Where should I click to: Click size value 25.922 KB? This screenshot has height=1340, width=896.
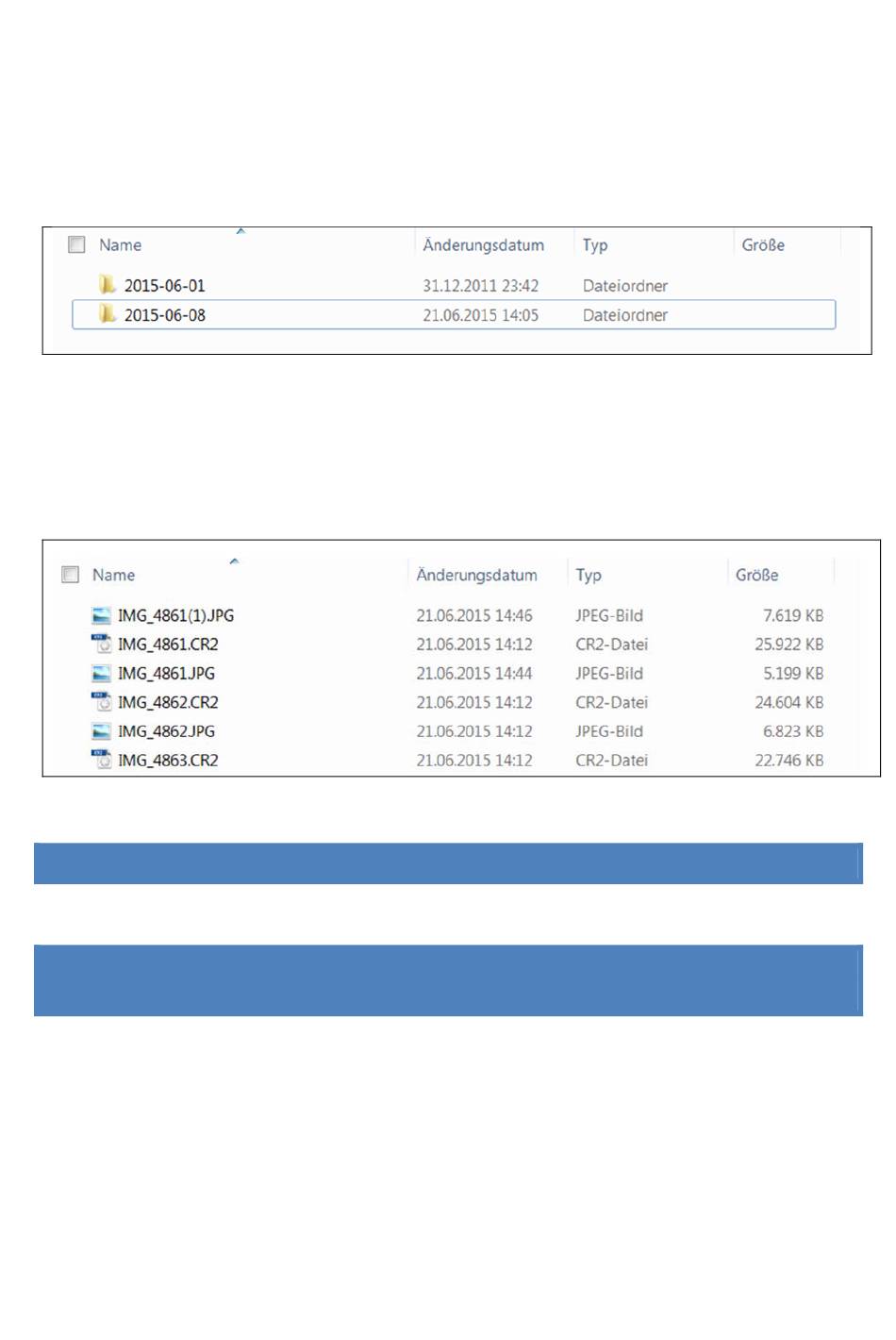(x=788, y=645)
